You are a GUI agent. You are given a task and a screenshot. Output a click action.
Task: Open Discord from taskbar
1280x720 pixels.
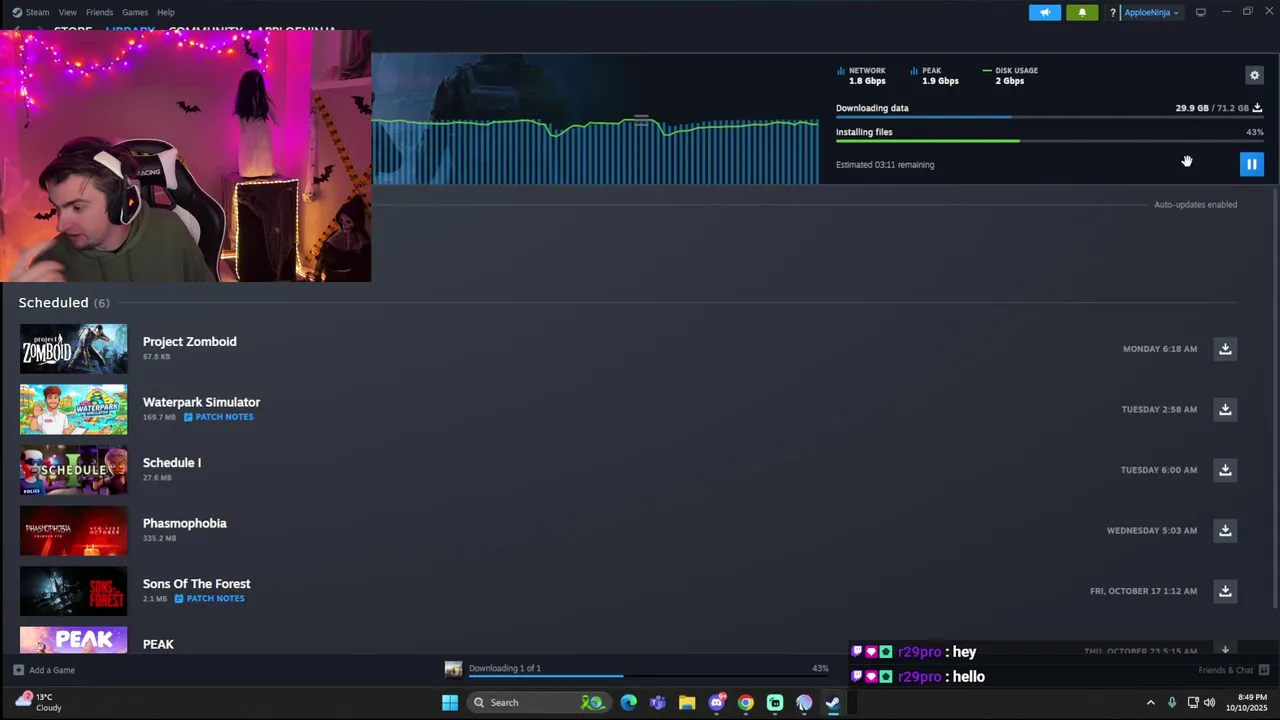point(716,702)
